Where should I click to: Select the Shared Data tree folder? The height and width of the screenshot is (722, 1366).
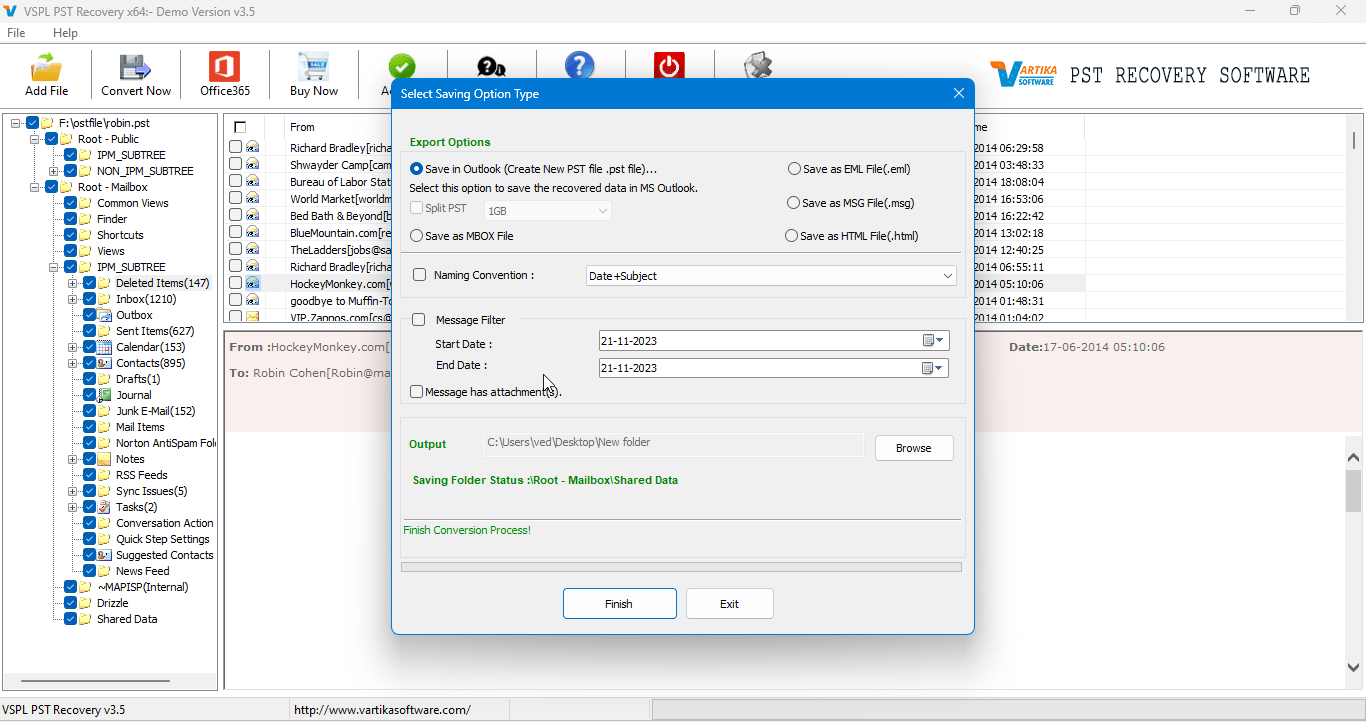(x=127, y=619)
